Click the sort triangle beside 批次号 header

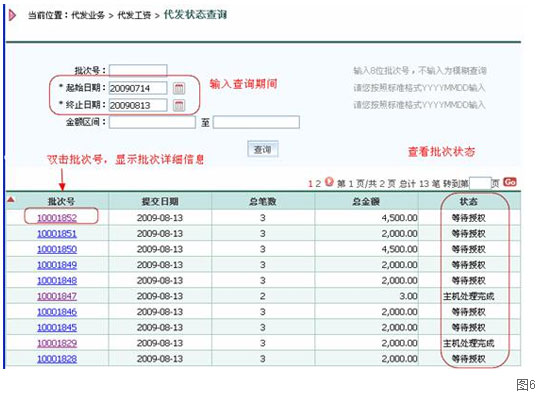(10, 199)
